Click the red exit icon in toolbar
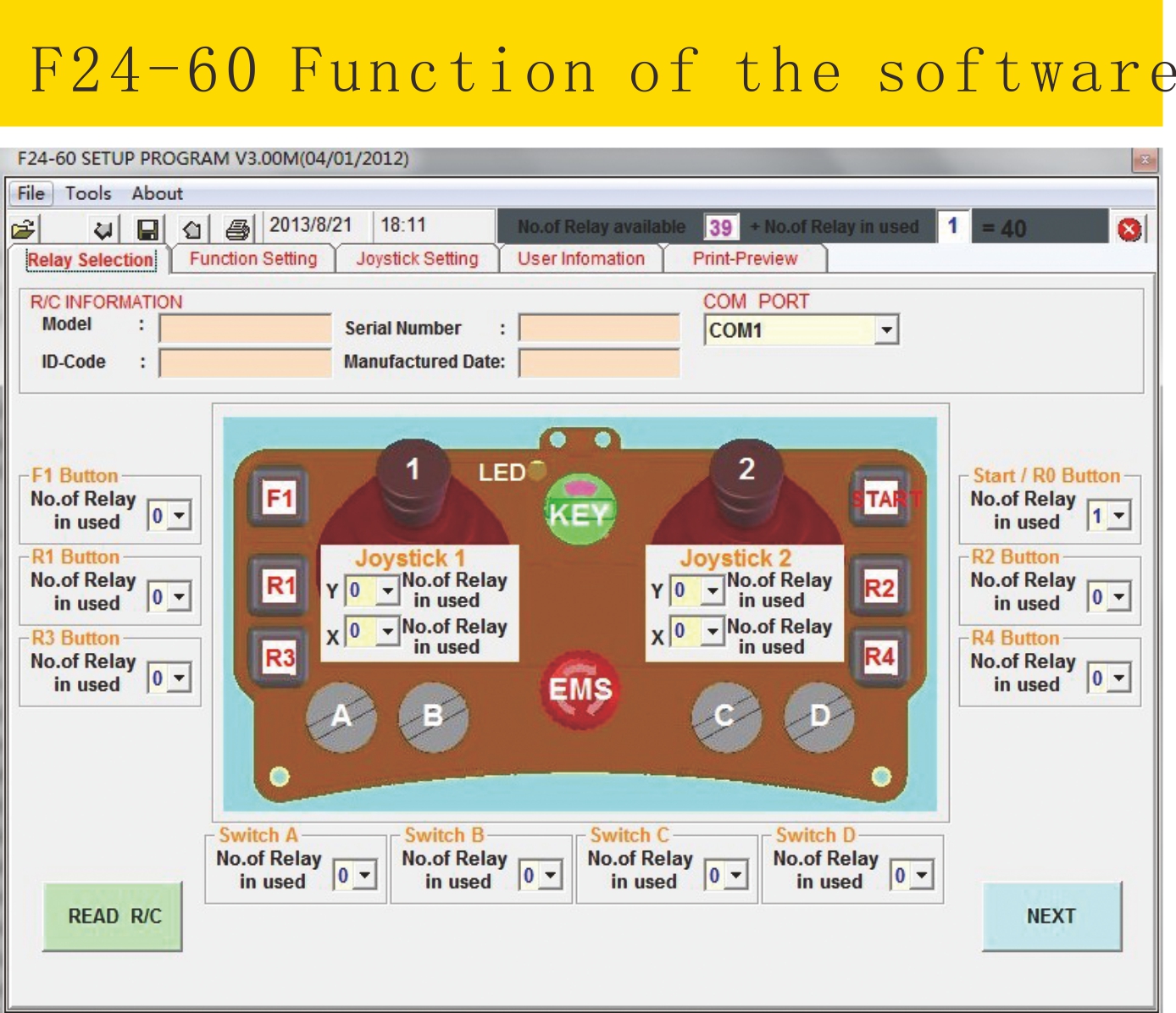Viewport: 1176px width, 1013px height. [x=1129, y=230]
